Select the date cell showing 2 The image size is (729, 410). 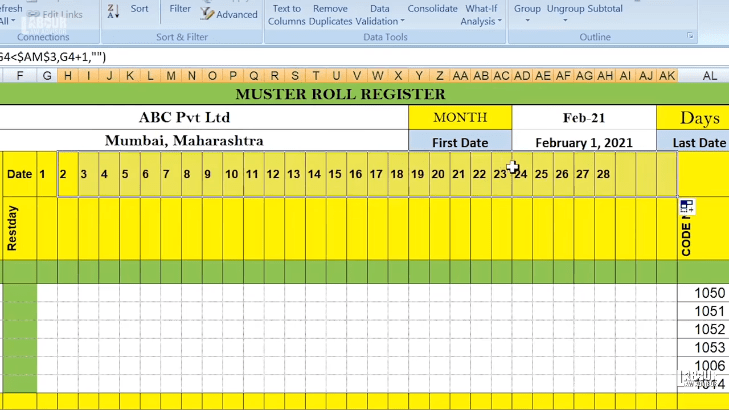(68, 174)
